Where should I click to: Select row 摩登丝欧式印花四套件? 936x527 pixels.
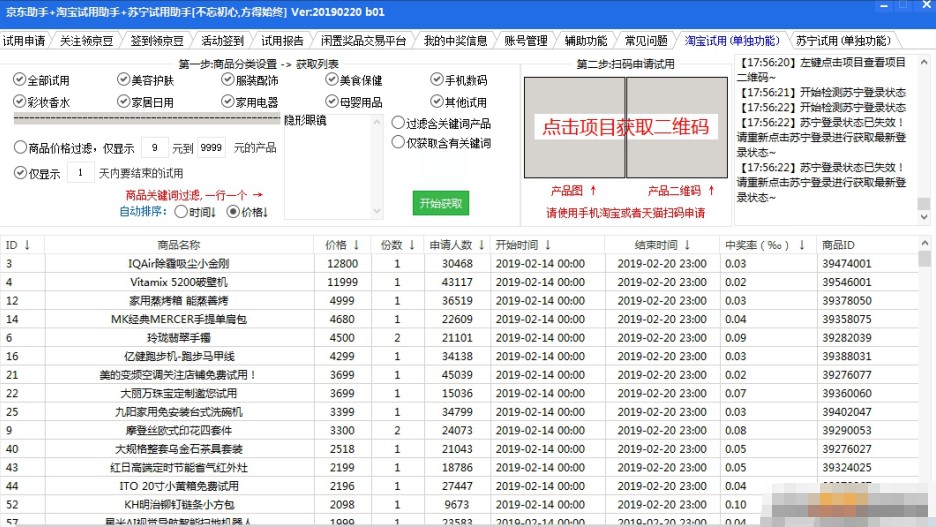click(x=459, y=430)
